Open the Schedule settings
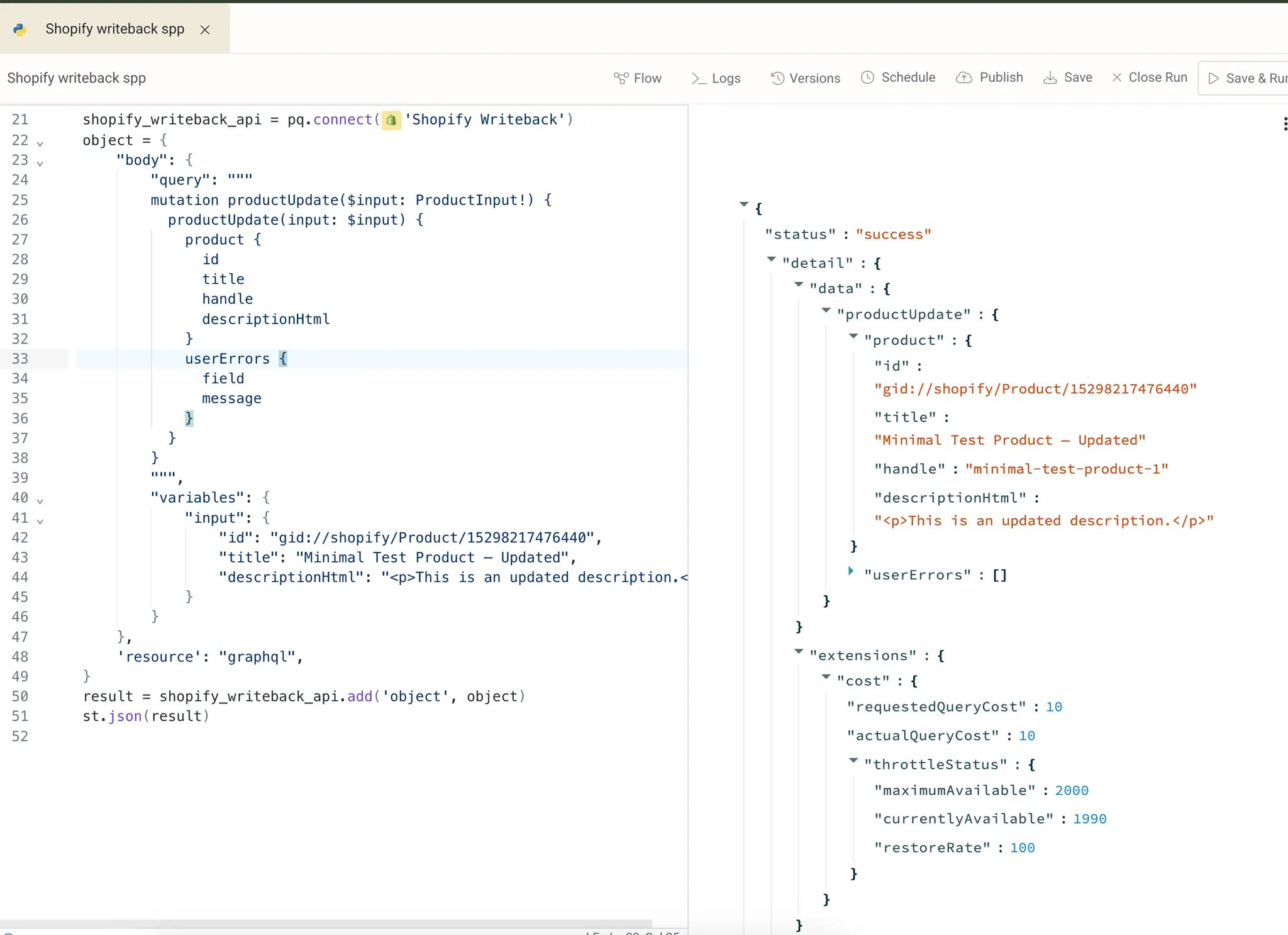 click(x=898, y=77)
